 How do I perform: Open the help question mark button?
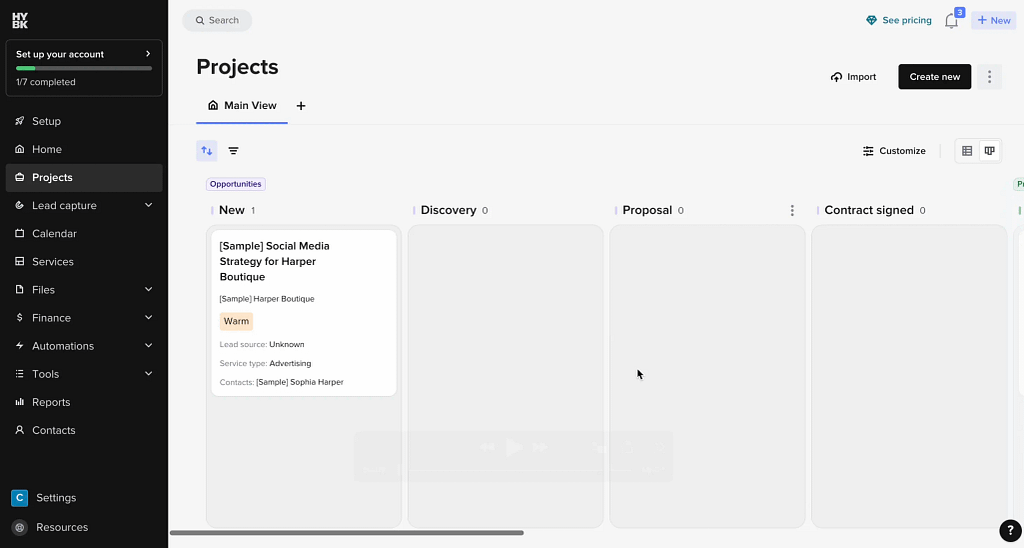1010,531
